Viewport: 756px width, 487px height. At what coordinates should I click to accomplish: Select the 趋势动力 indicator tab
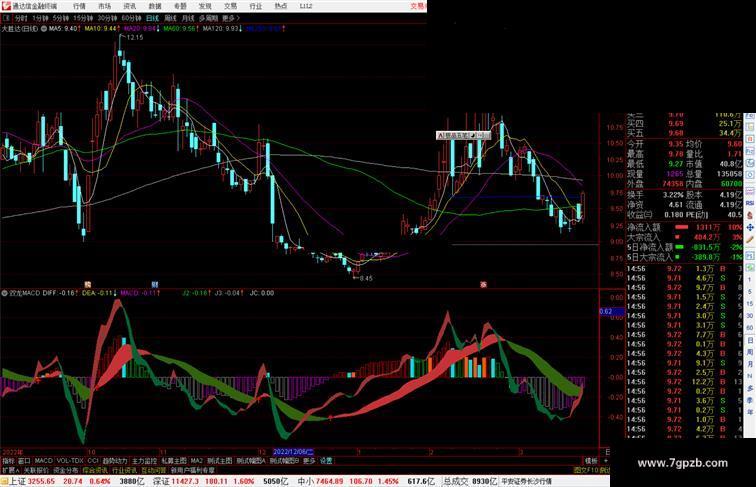pyautogui.click(x=115, y=461)
